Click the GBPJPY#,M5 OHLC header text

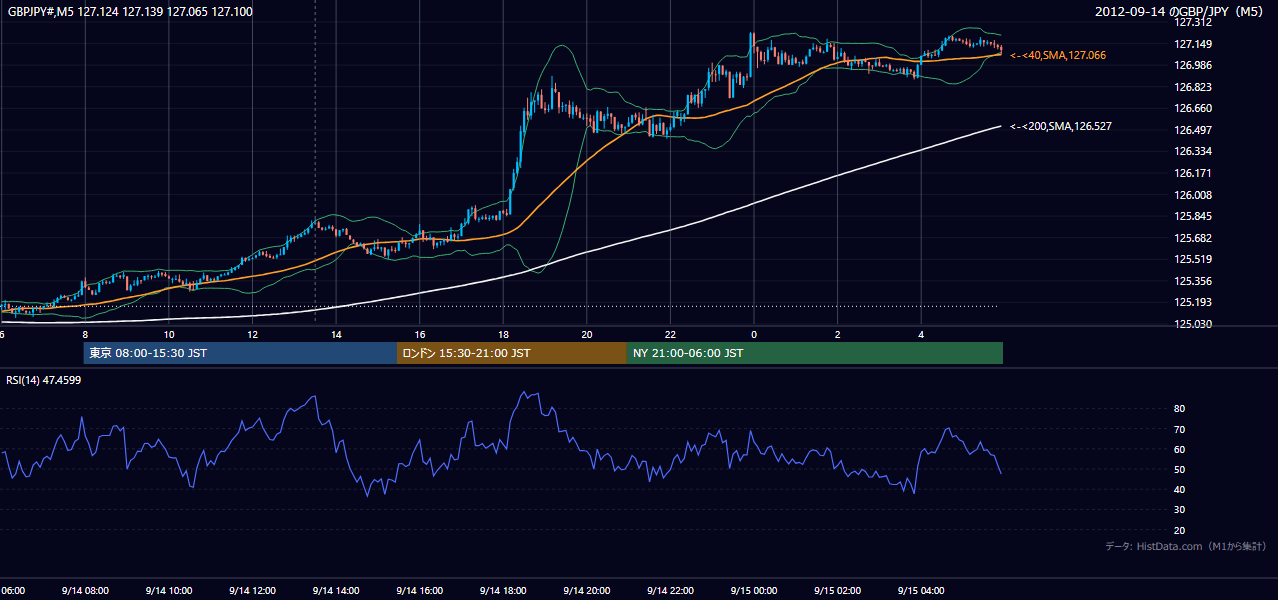click(x=130, y=11)
